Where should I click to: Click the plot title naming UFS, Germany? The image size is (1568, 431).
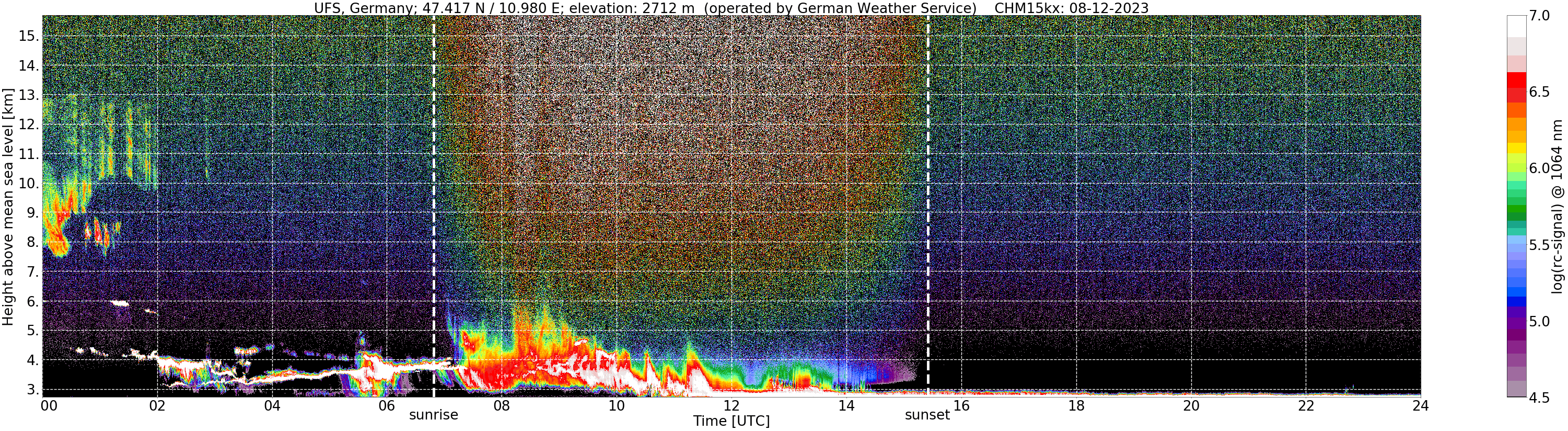(731, 8)
